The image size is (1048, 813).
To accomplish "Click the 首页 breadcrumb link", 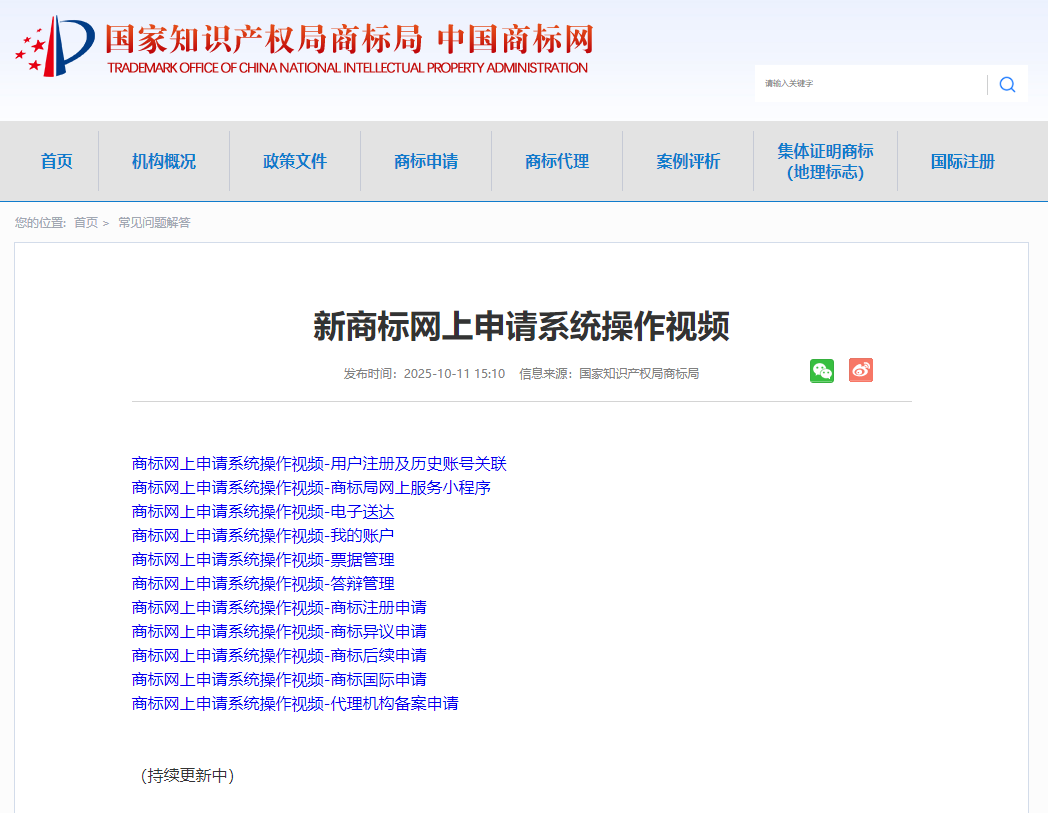I will pos(86,222).
